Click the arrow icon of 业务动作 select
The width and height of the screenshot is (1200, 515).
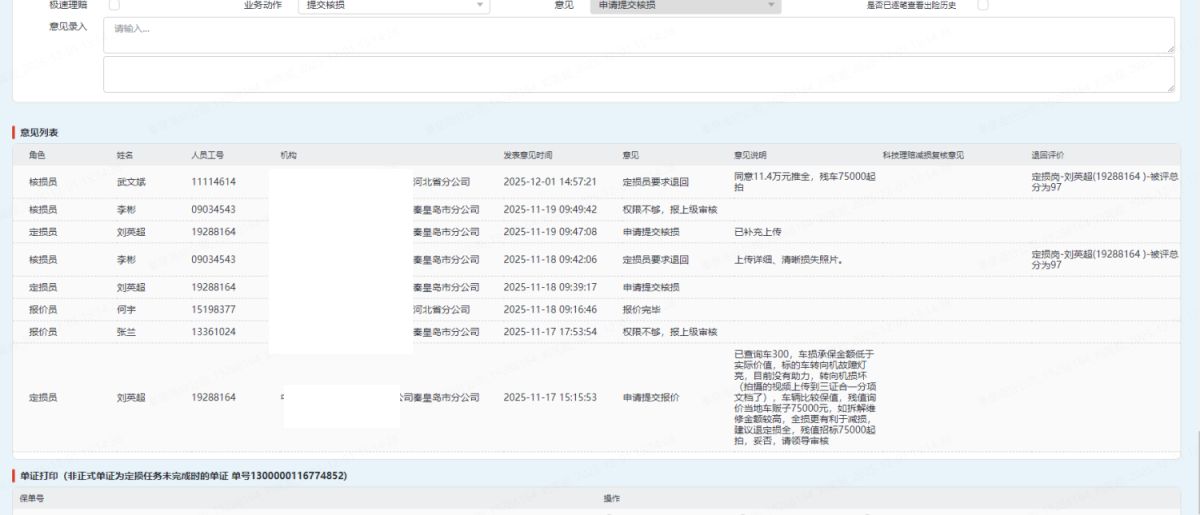coord(480,5)
